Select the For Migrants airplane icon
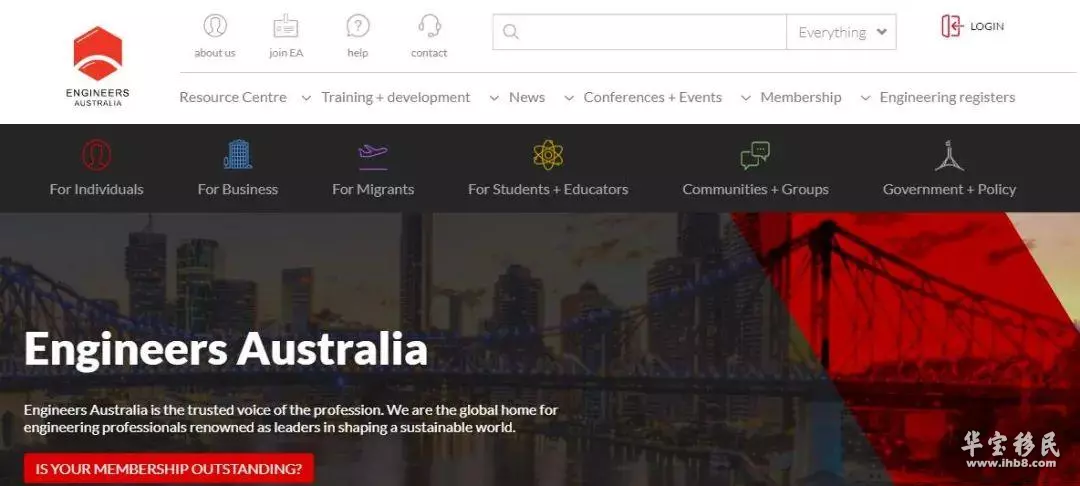The image size is (1080, 486). [x=373, y=155]
